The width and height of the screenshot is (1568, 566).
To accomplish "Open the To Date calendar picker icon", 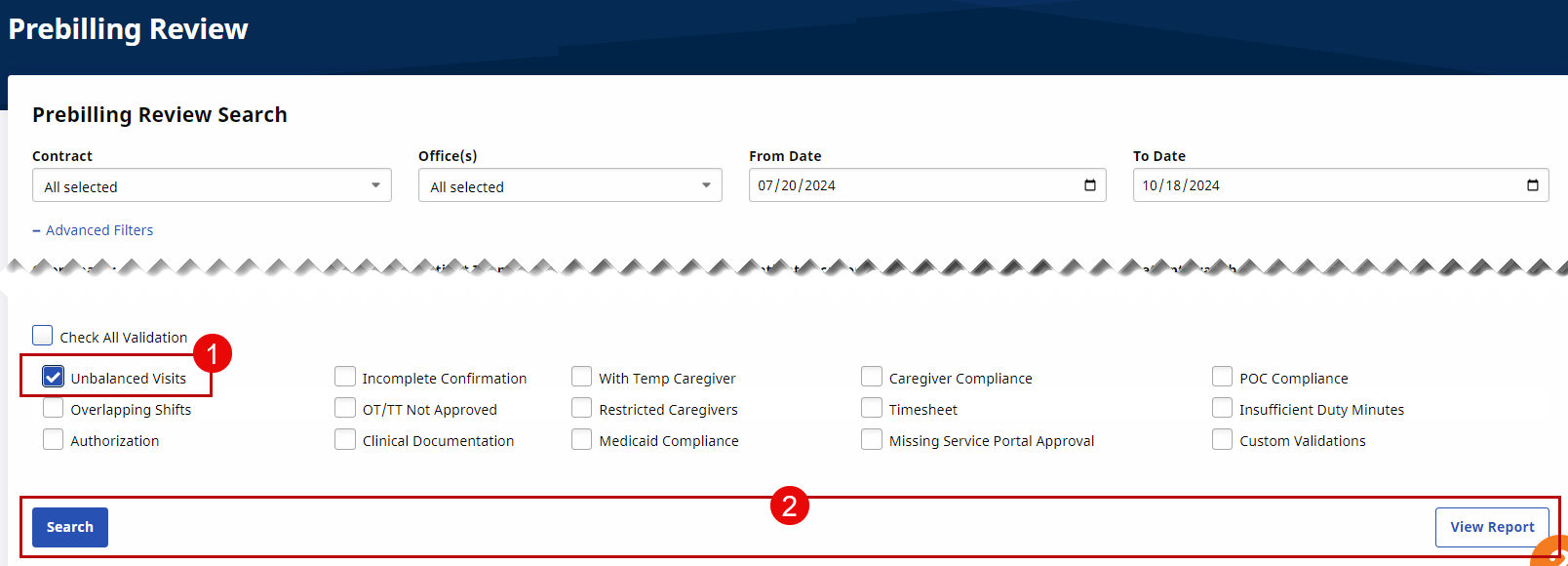I will [1532, 185].
